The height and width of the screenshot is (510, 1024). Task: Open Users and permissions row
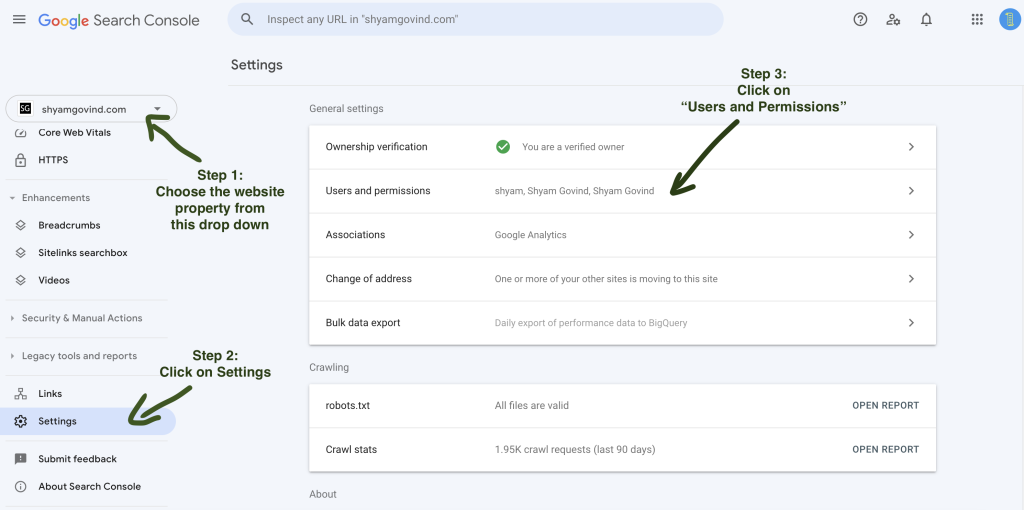pyautogui.click(x=622, y=191)
